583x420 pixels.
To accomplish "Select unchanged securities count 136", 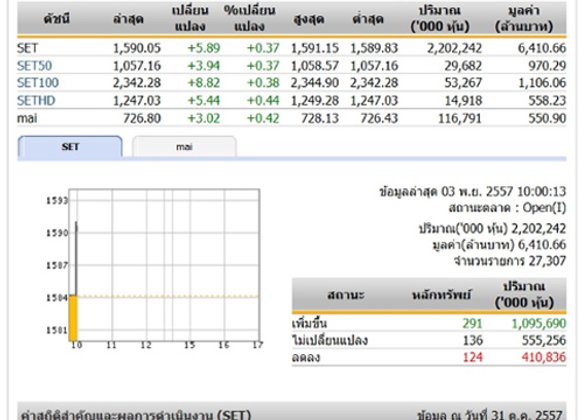I will click(472, 340).
